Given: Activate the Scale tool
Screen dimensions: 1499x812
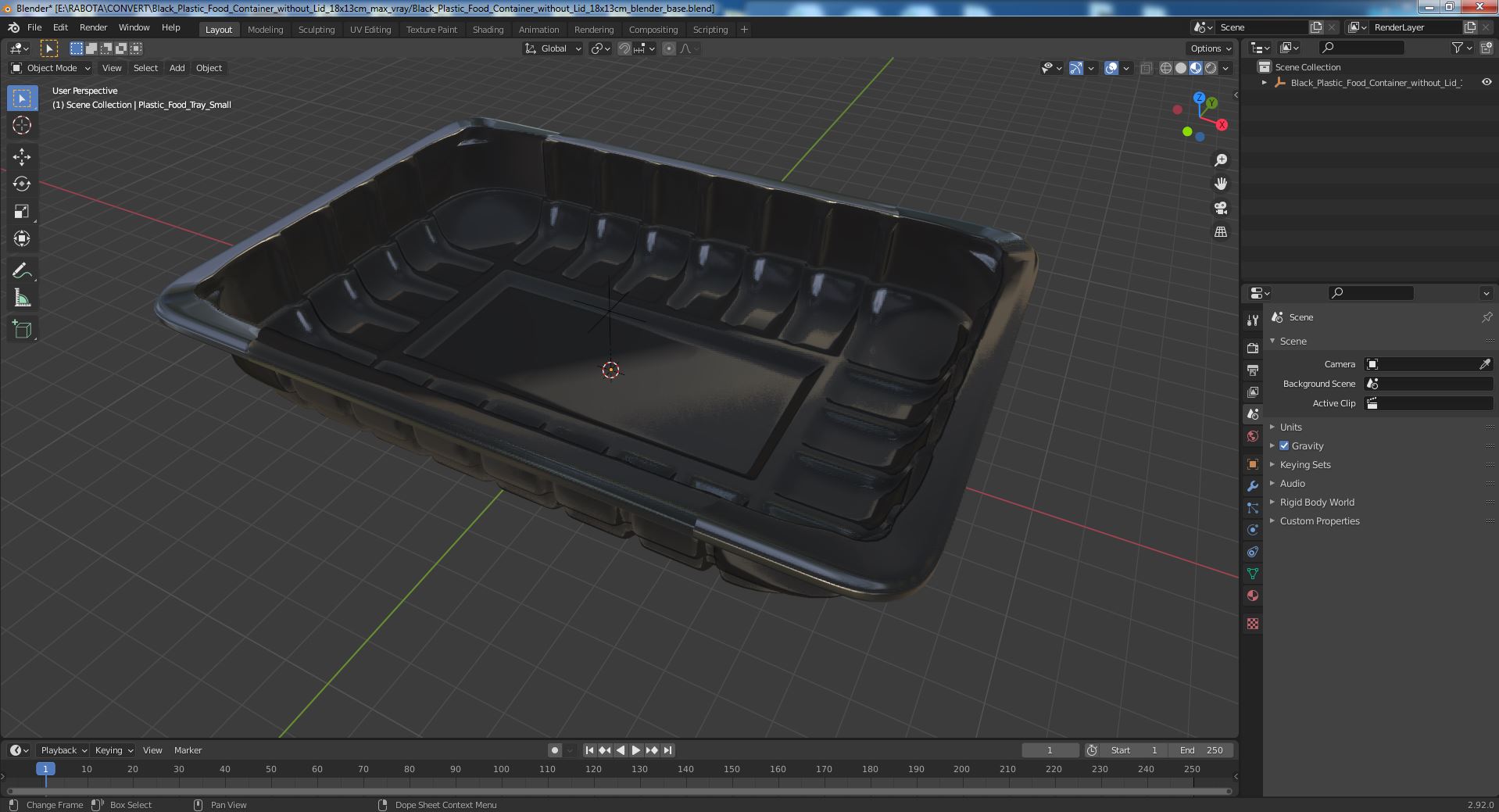Looking at the screenshot, I should coord(22,212).
